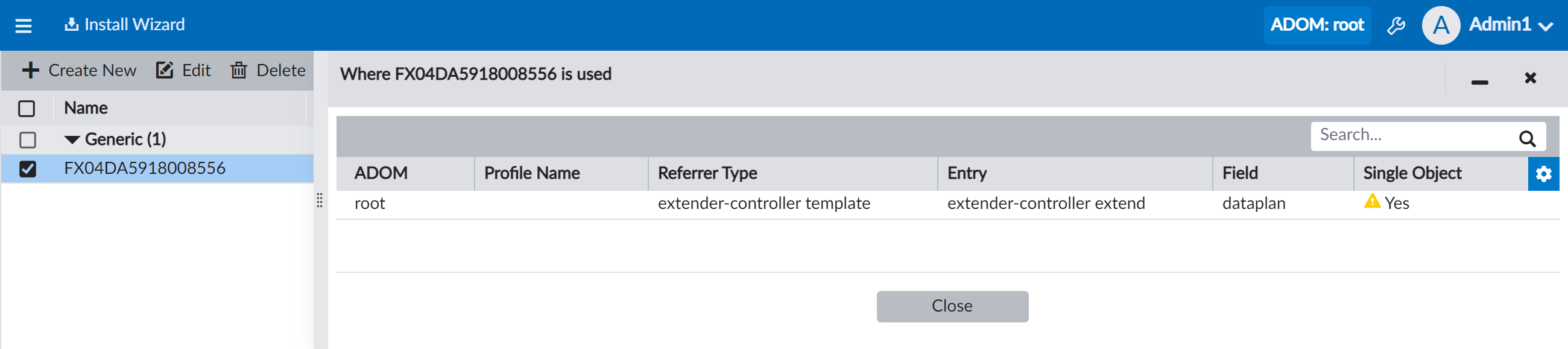Collapse the Generic (1) group
The height and width of the screenshot is (349, 1568).
72,140
